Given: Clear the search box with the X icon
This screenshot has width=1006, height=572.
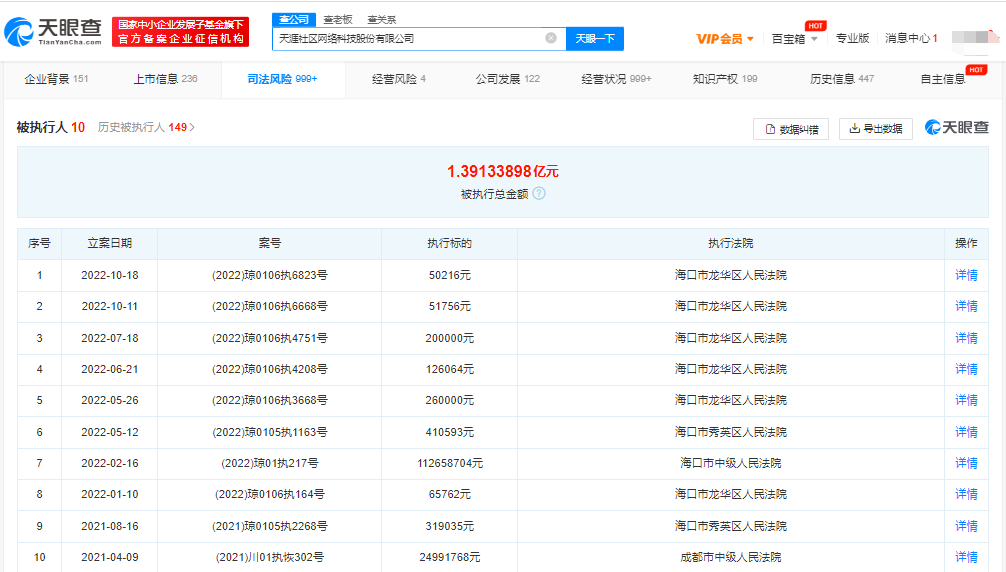Looking at the screenshot, I should (551, 39).
